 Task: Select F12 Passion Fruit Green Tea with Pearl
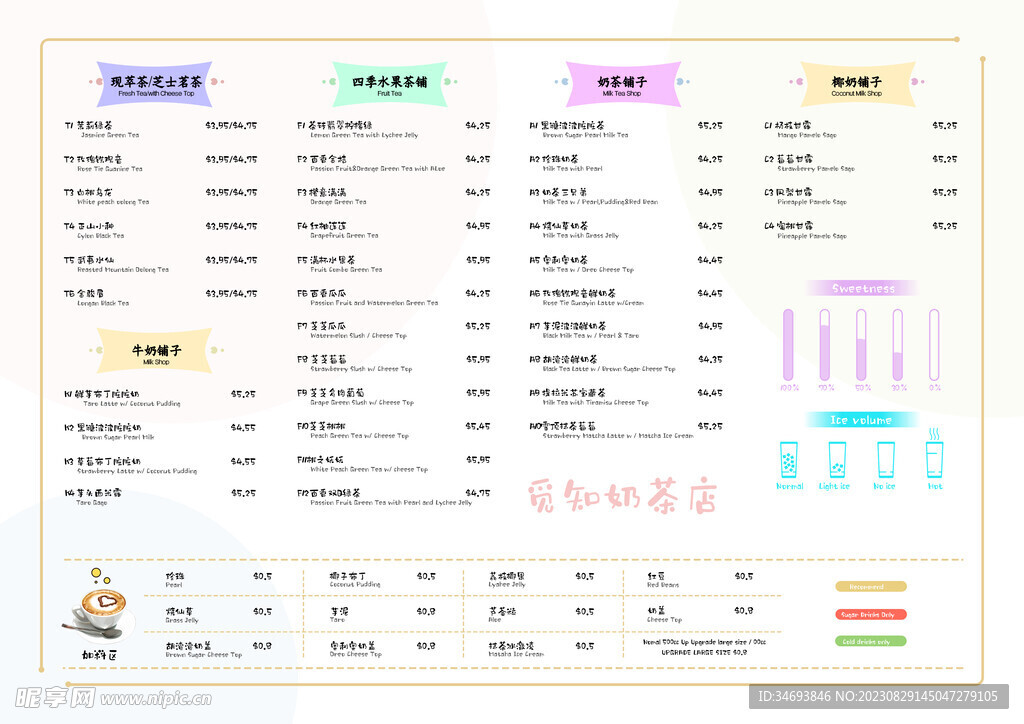pos(393,497)
